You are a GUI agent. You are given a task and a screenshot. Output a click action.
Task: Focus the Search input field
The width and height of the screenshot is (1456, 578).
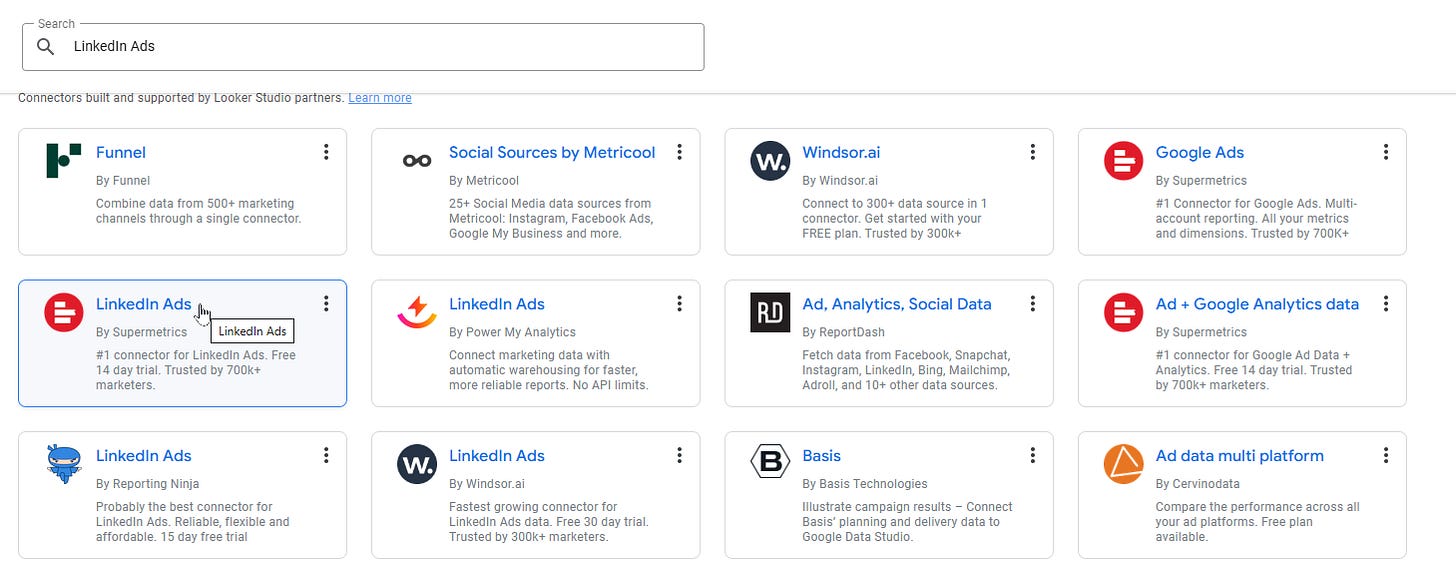pyautogui.click(x=380, y=46)
